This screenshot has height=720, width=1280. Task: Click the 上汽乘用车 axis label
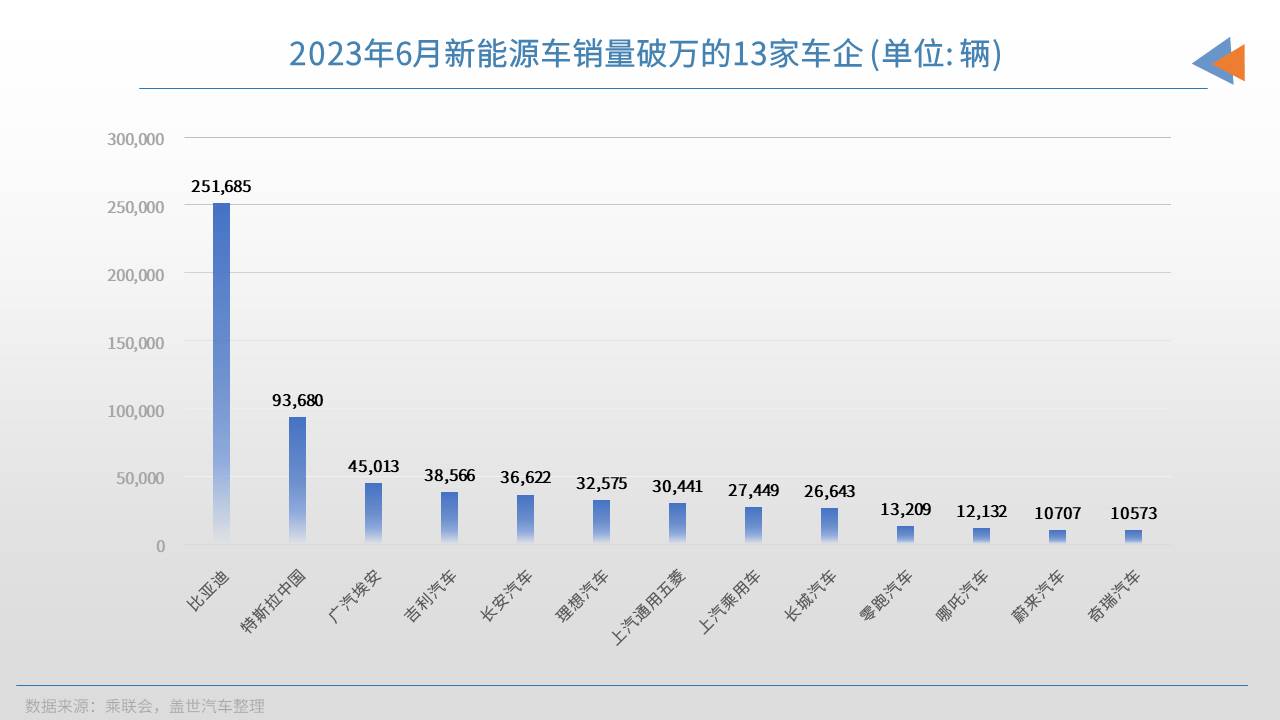click(x=730, y=601)
